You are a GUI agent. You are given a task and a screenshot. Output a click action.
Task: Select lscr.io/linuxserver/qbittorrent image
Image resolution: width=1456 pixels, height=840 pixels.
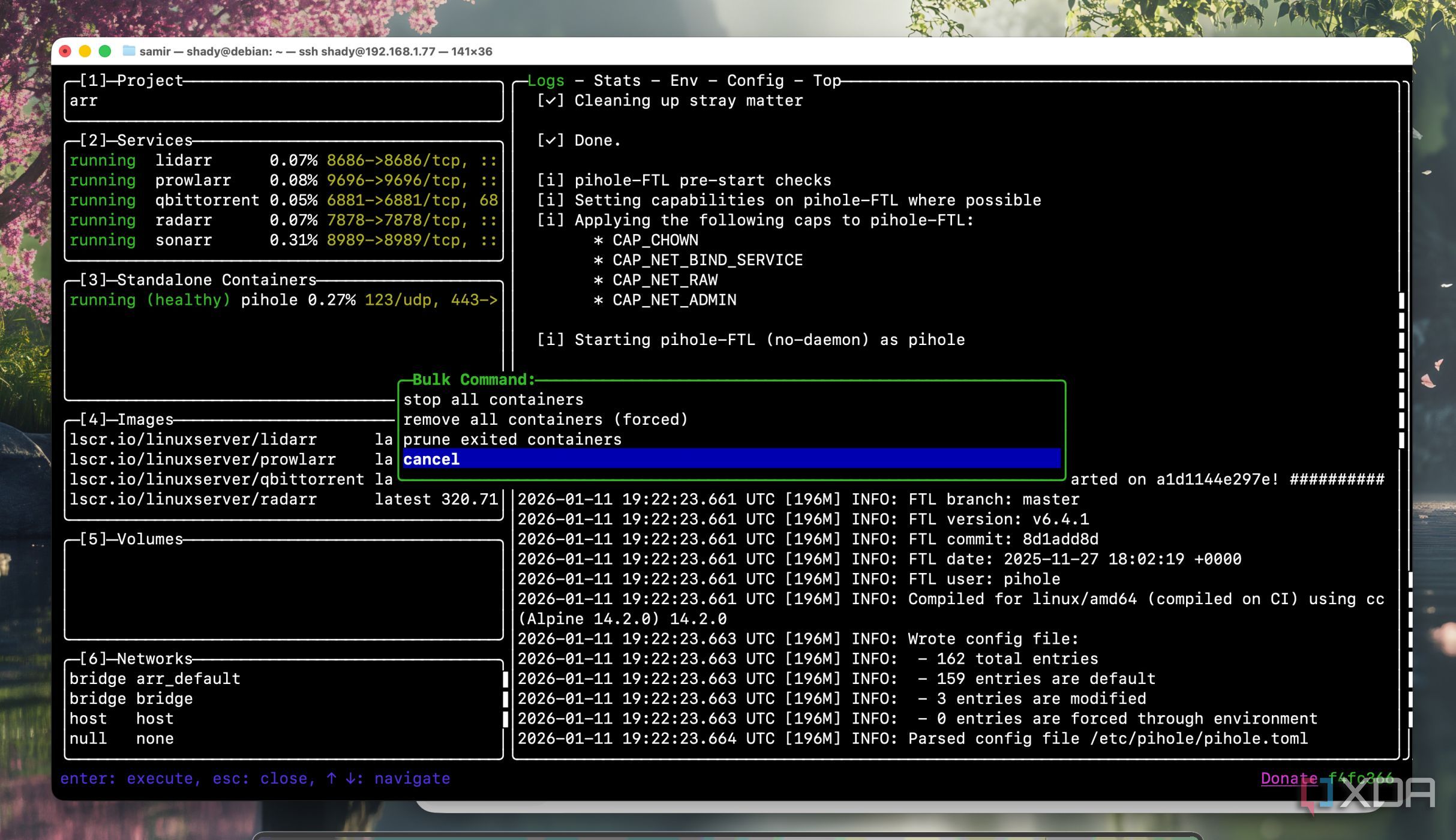click(231, 479)
